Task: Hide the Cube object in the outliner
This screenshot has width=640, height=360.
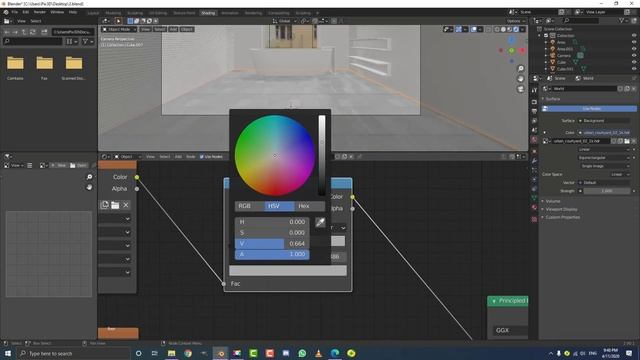Action: coord(634,62)
